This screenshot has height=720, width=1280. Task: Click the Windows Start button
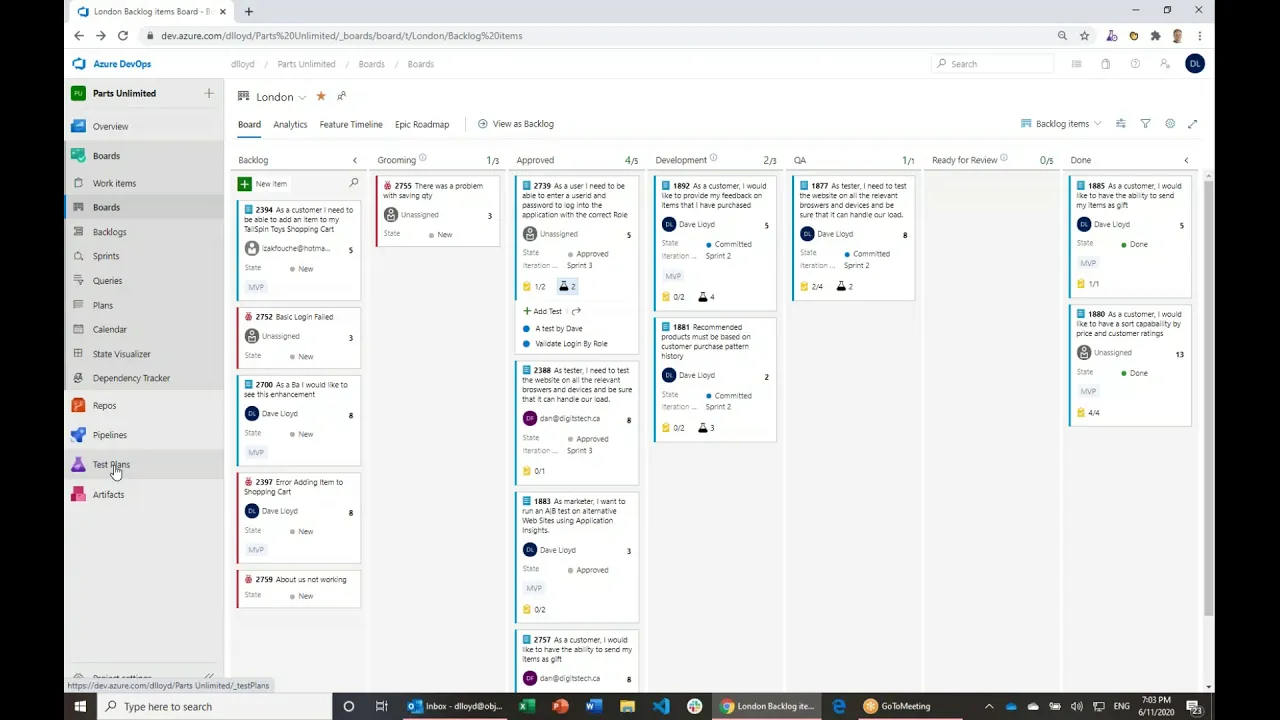80,706
